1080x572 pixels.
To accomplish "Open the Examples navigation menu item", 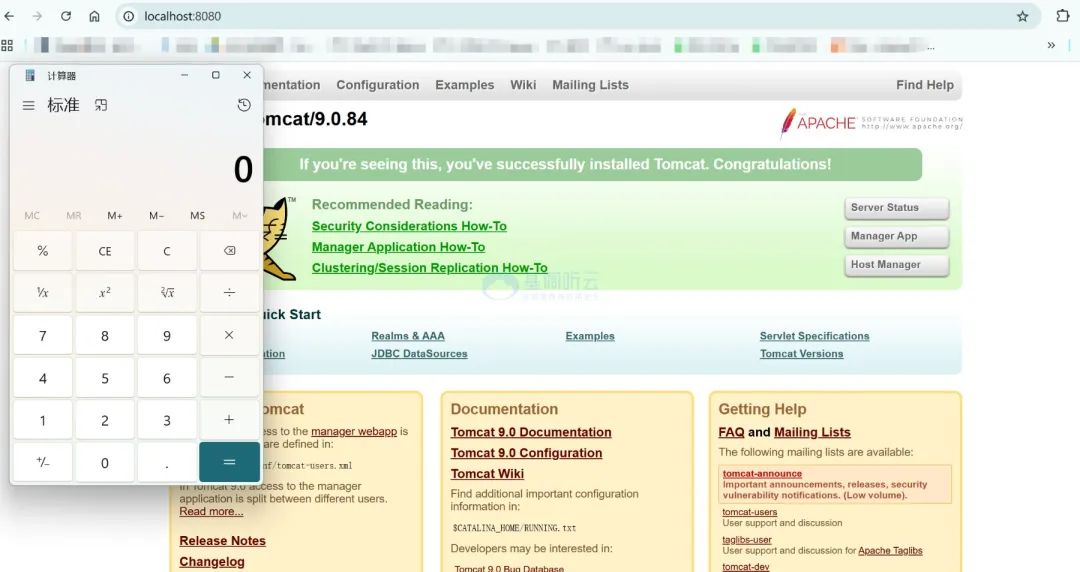I will click(x=464, y=85).
